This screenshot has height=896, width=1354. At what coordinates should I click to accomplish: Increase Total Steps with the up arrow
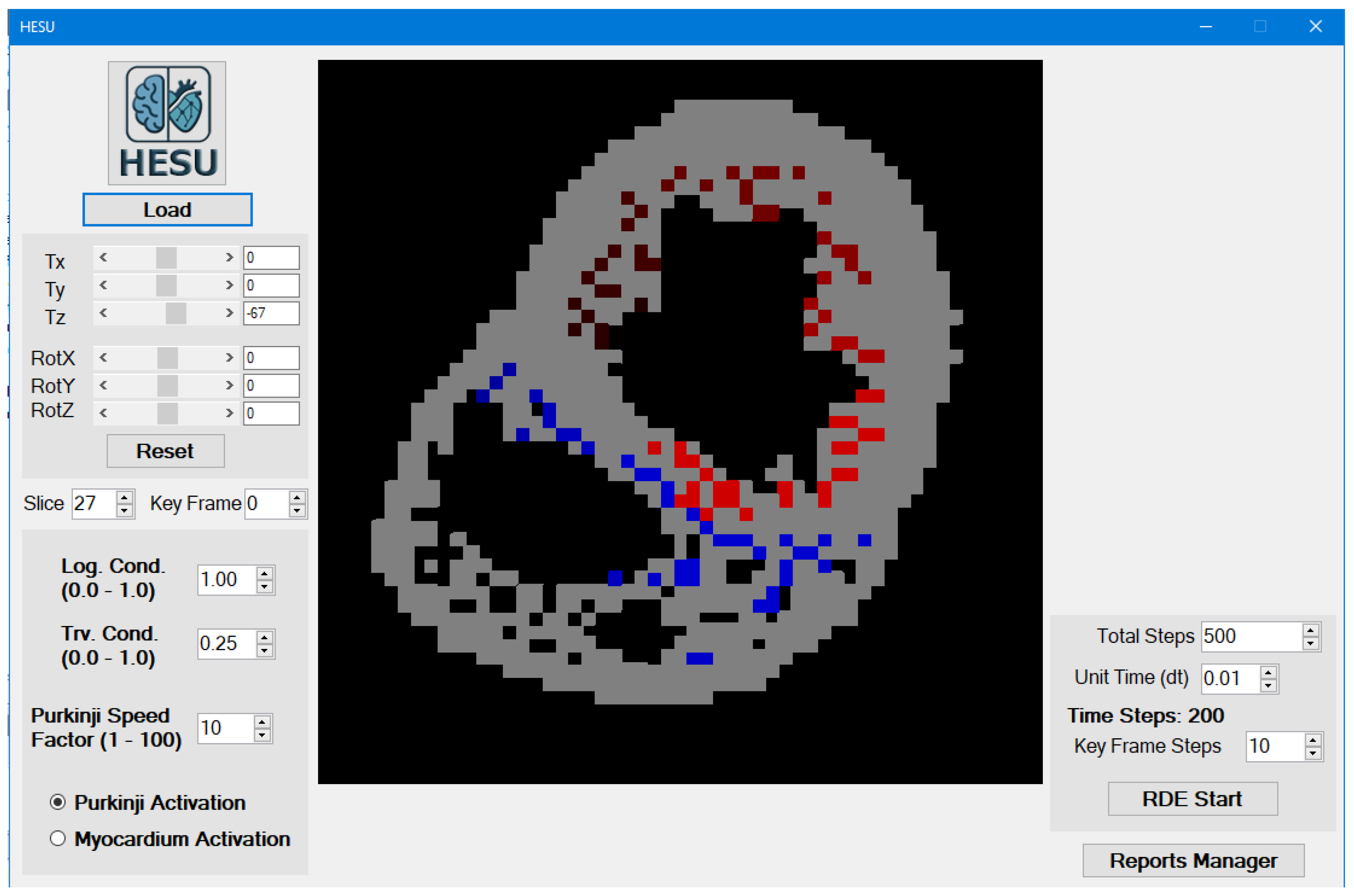click(x=1311, y=630)
